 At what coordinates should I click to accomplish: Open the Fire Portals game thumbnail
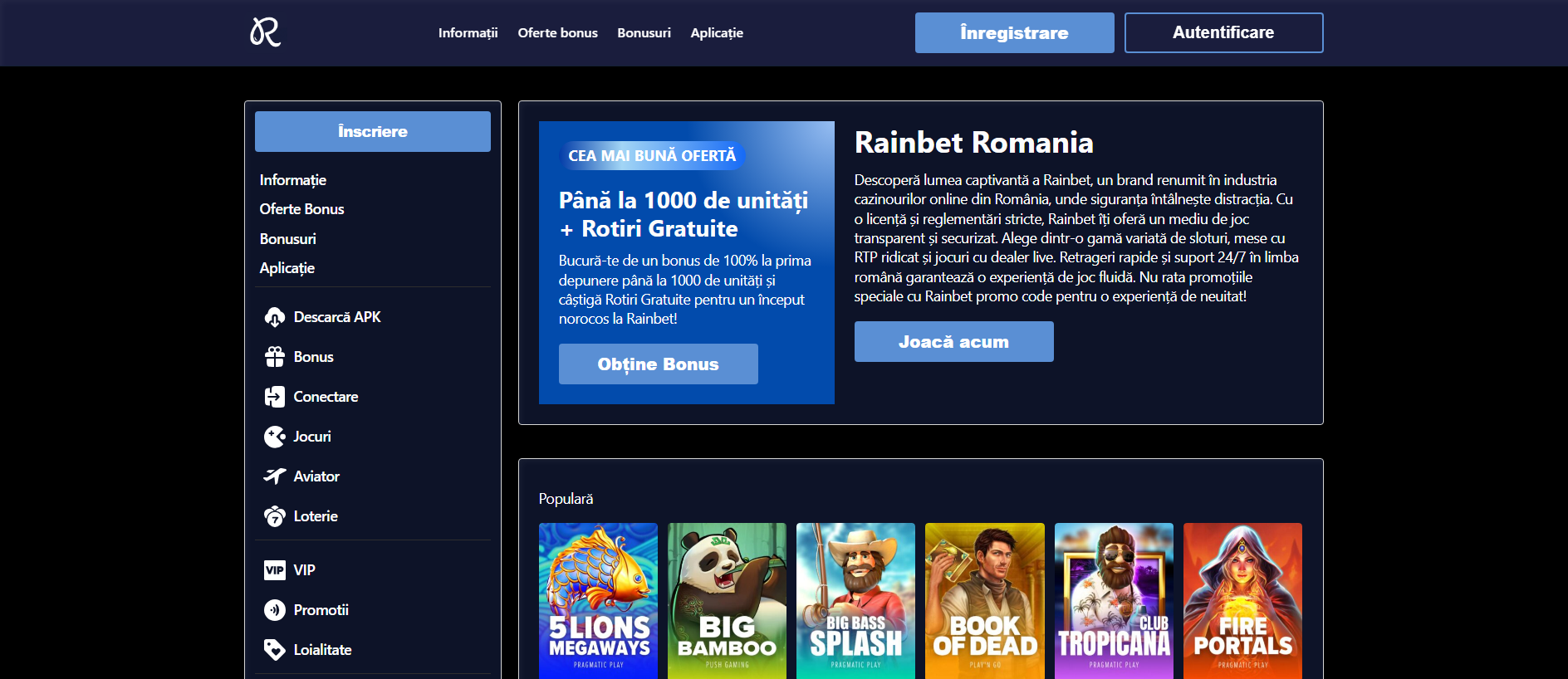tap(1242, 601)
